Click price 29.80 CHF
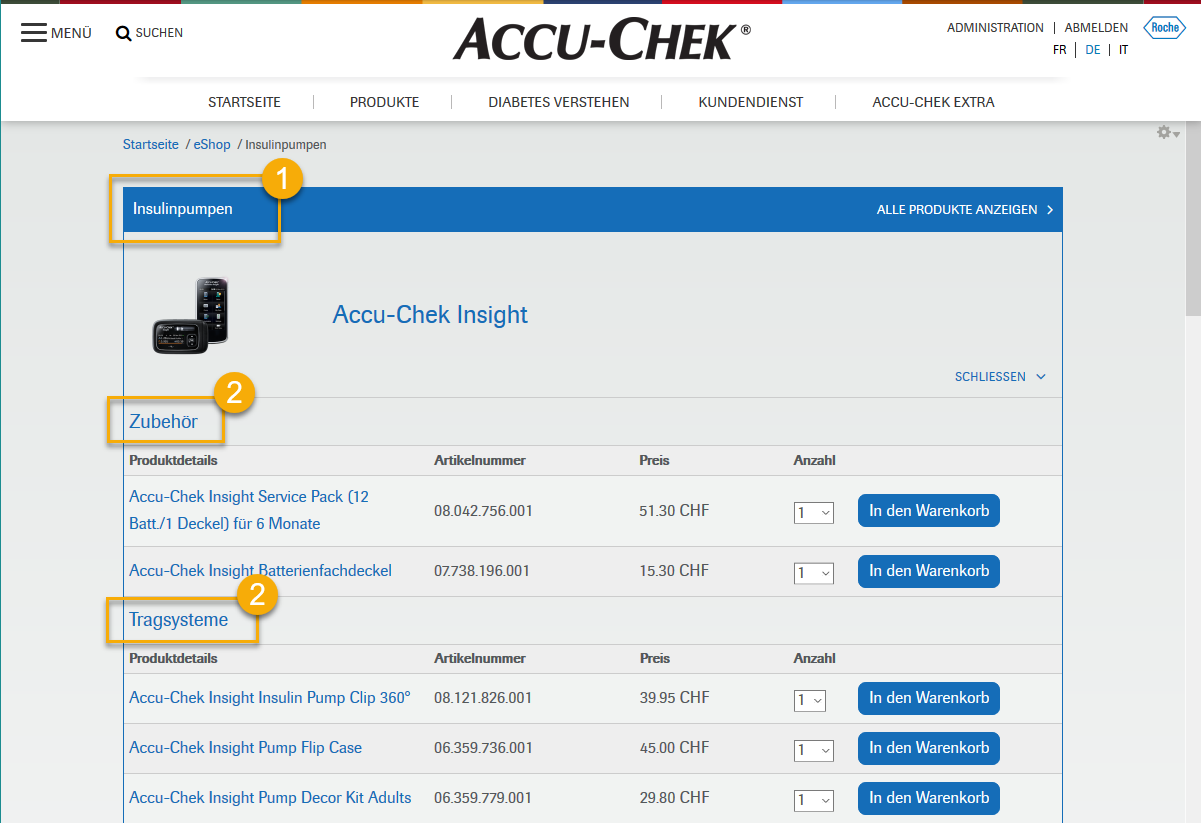This screenshot has width=1201, height=823. click(x=674, y=798)
